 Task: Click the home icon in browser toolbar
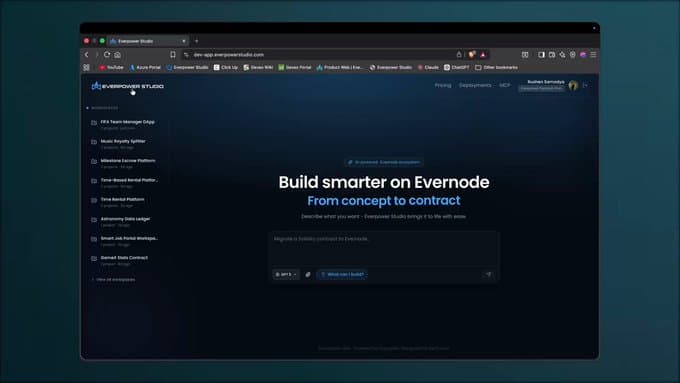tap(118, 55)
